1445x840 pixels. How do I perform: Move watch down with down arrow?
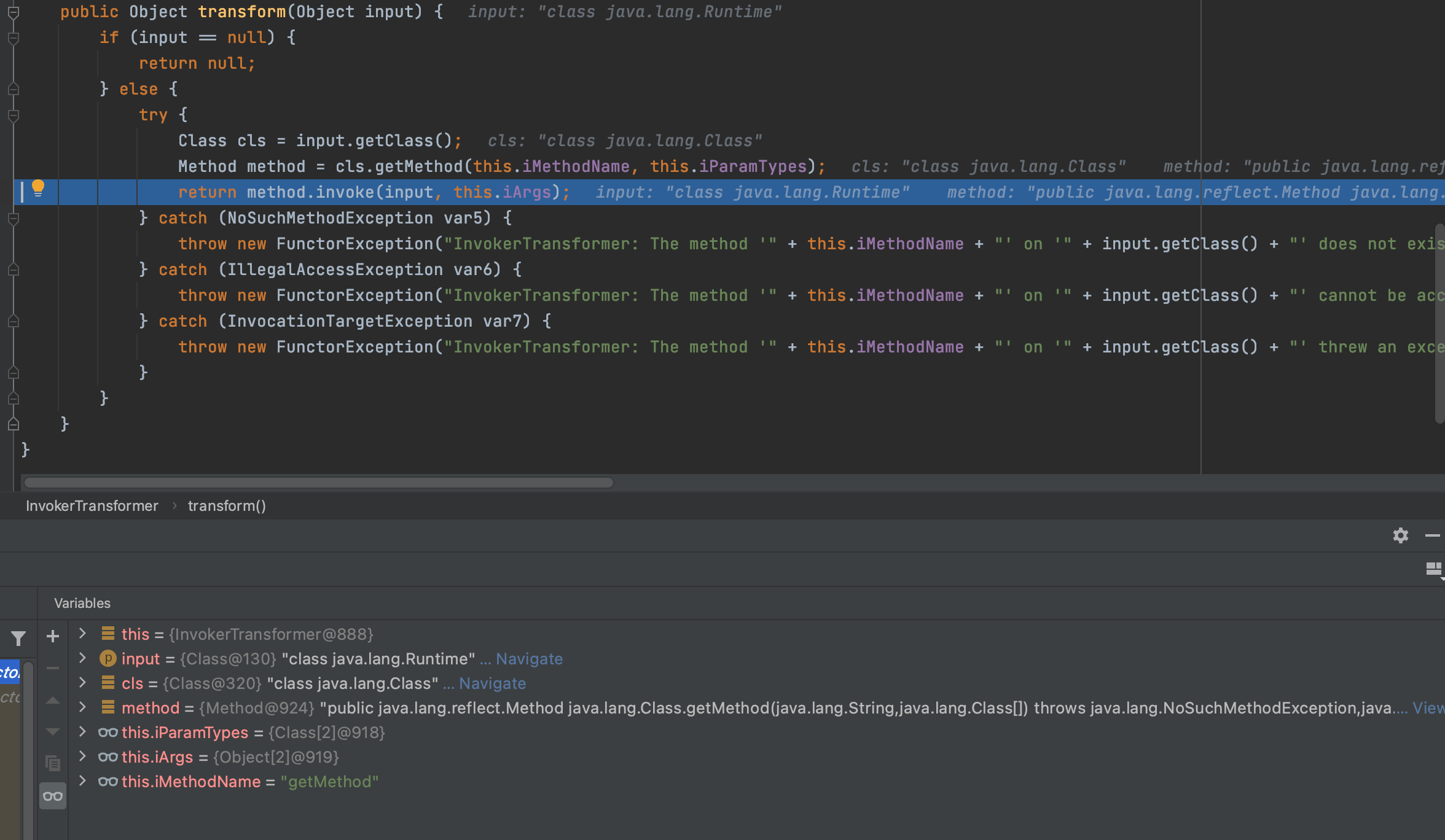(x=53, y=731)
